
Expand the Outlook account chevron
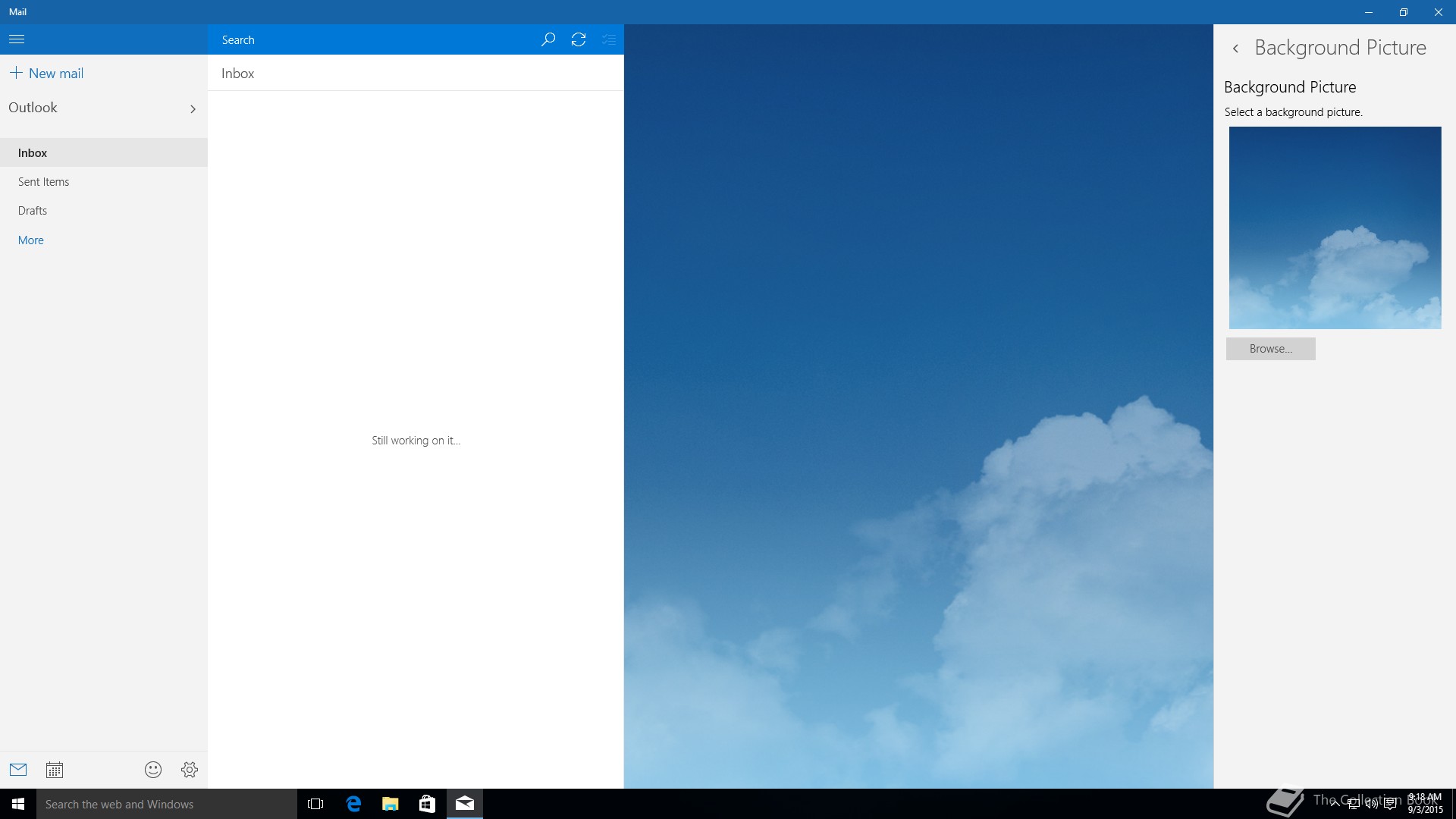(193, 109)
